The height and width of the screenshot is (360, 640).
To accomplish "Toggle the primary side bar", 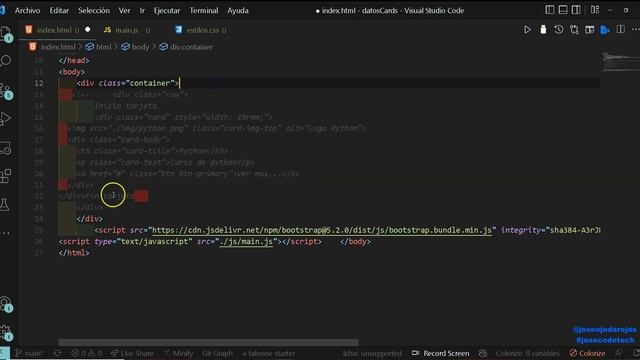I will click(x=550, y=10).
